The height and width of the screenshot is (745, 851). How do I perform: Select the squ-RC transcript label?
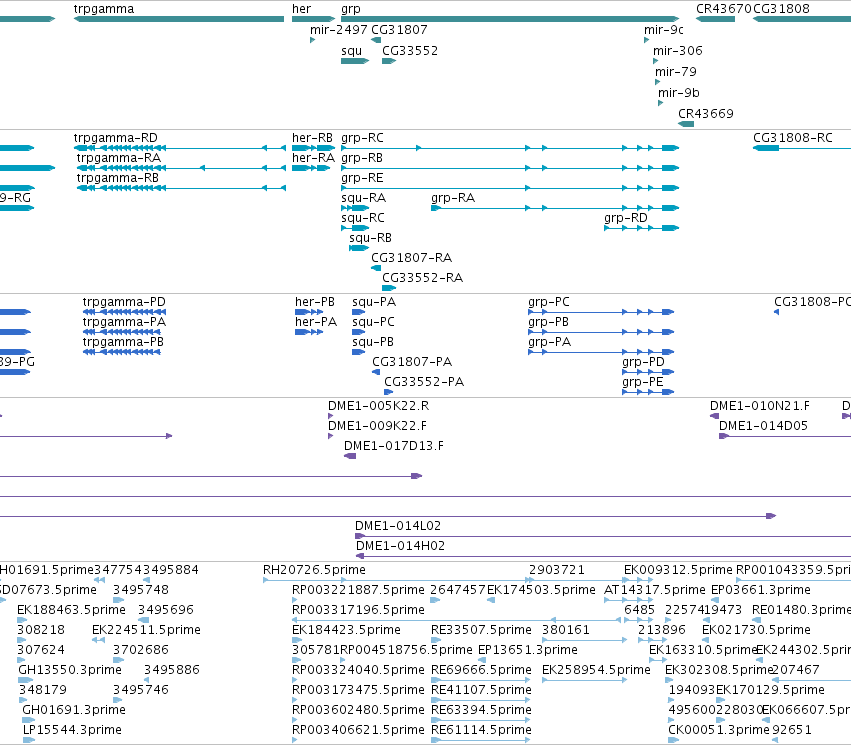363,218
